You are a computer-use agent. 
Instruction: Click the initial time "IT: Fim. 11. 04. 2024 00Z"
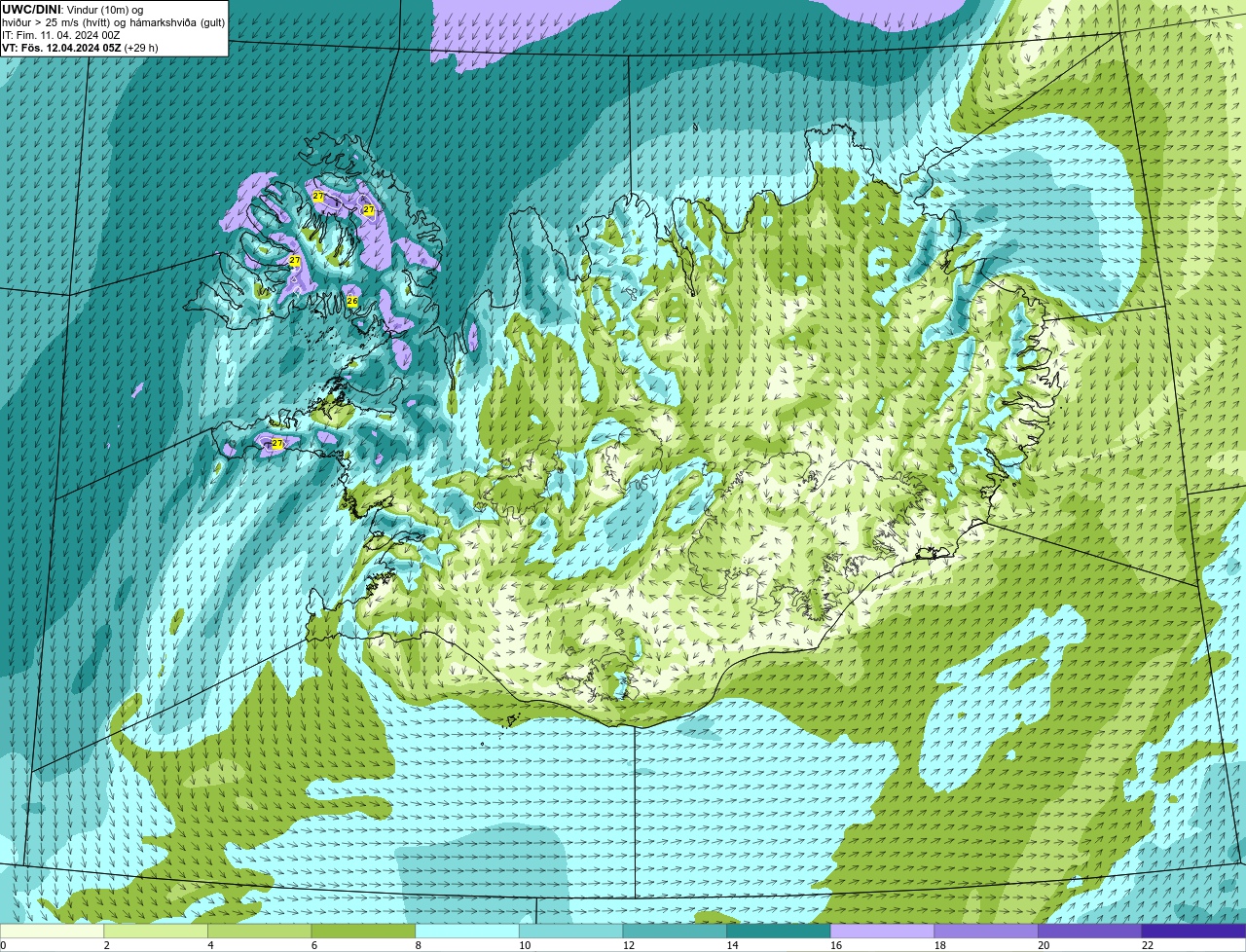(x=61, y=35)
